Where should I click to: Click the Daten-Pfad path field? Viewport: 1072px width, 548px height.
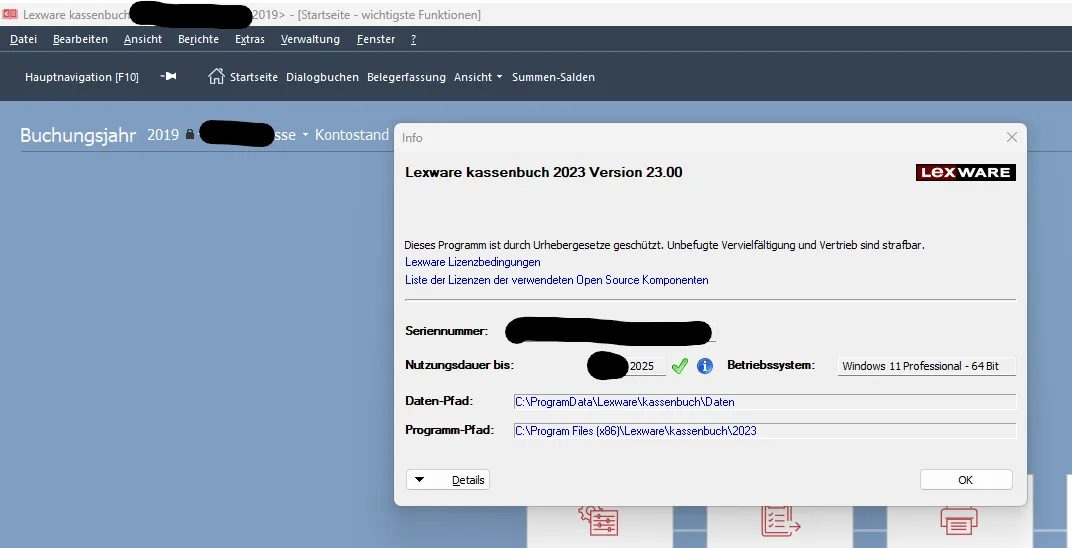pos(764,402)
